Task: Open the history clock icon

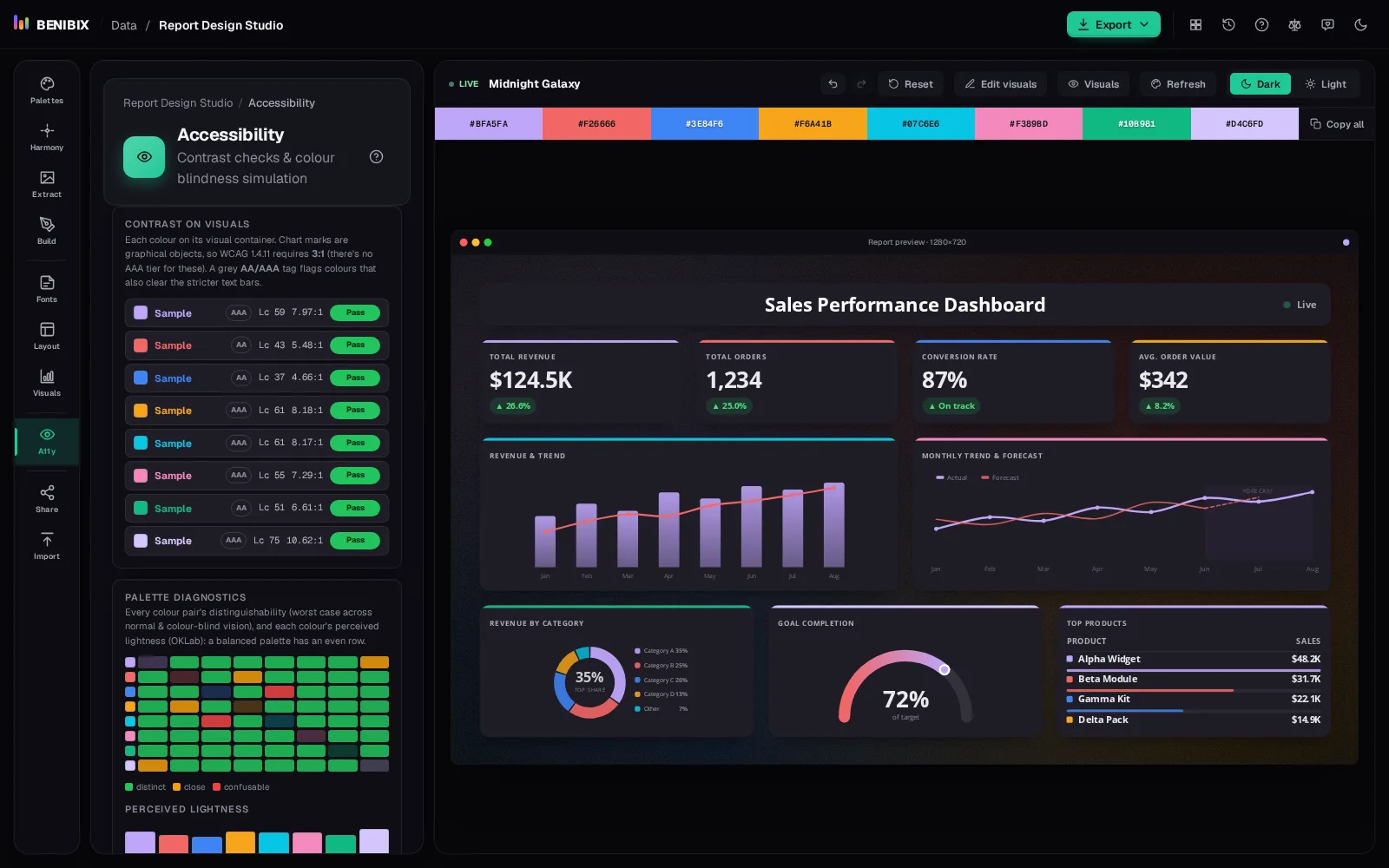Action: [x=1228, y=25]
